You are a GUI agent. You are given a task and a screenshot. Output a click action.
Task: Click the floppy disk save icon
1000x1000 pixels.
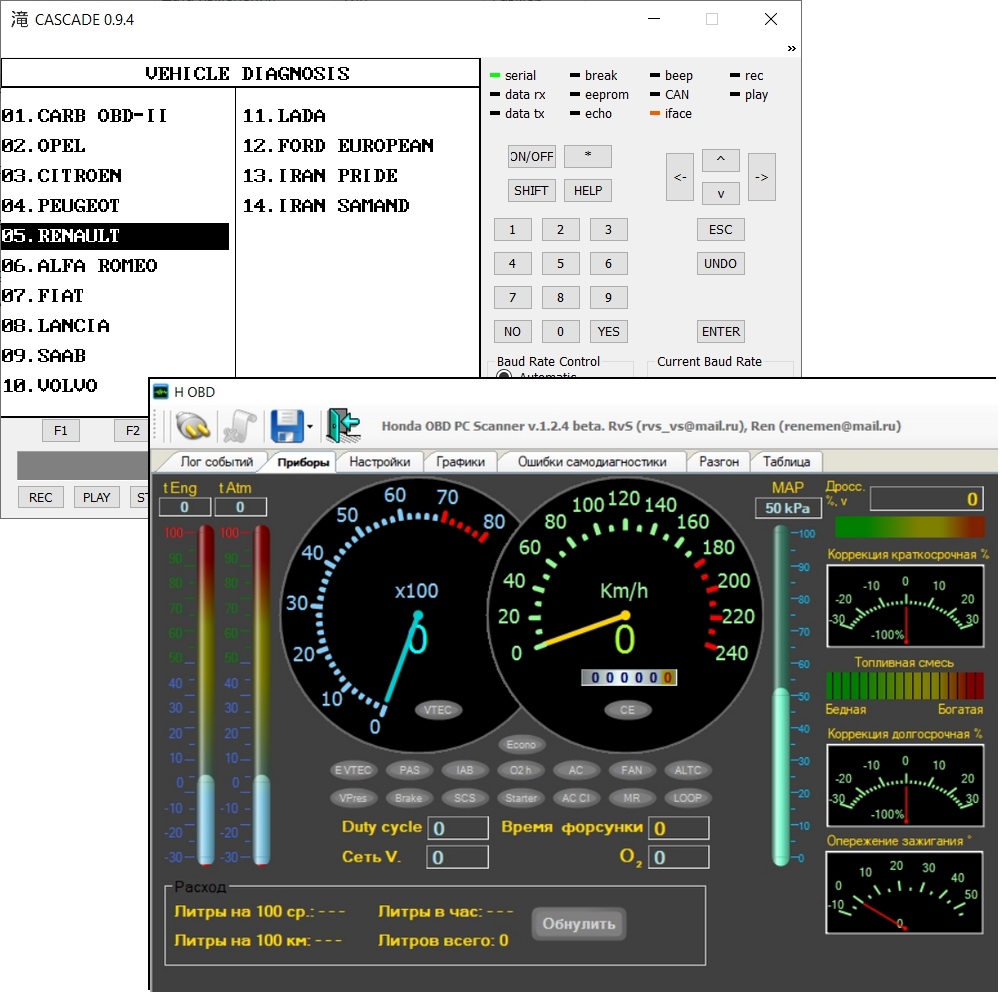click(287, 426)
